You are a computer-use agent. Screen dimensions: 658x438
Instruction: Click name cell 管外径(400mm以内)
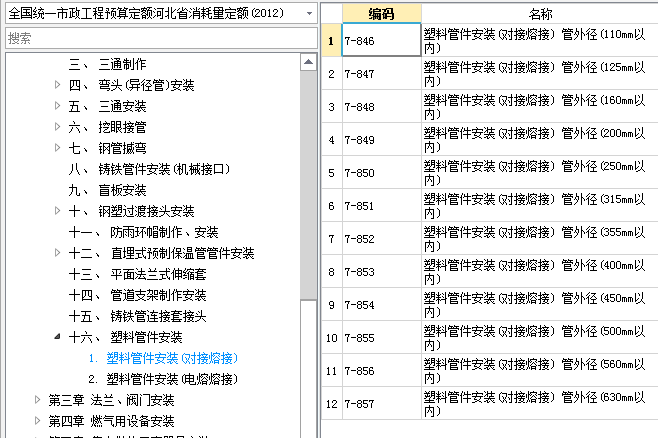[540, 272]
